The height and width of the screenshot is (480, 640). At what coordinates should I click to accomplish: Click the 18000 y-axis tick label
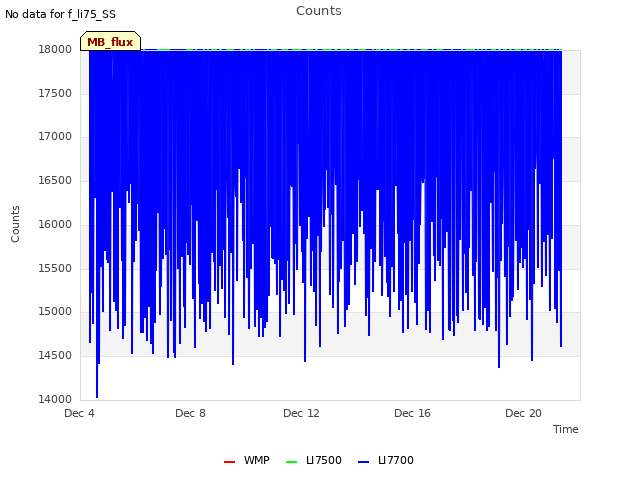(55, 49)
